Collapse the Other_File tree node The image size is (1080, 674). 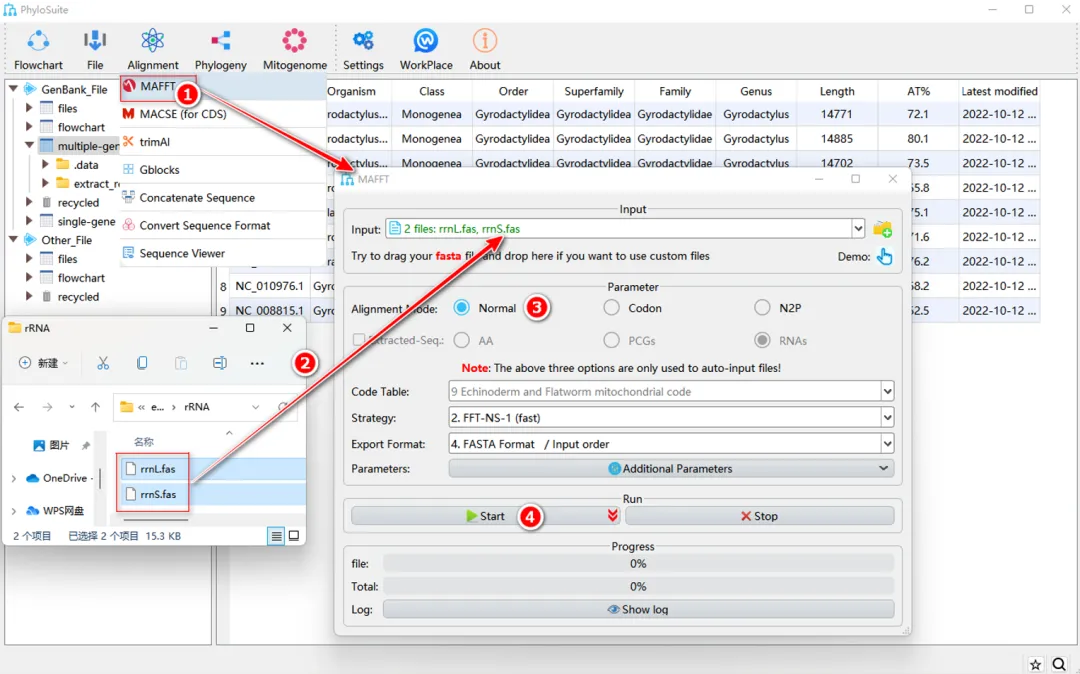[x=13, y=240]
